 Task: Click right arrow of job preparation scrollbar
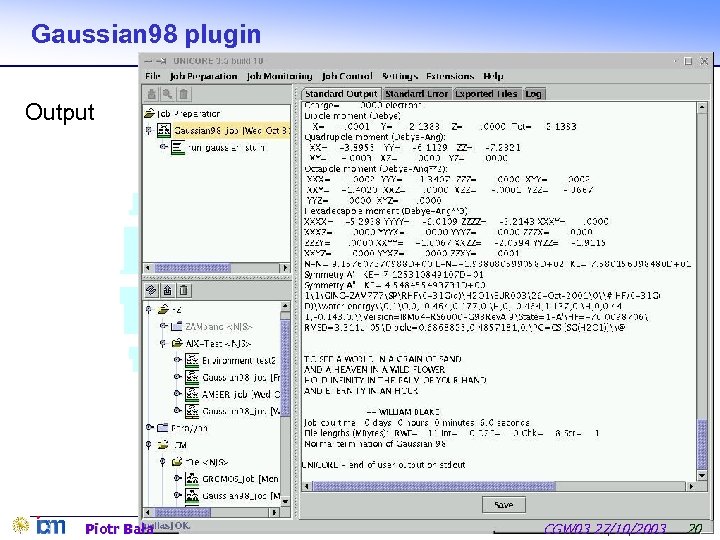(x=285, y=268)
